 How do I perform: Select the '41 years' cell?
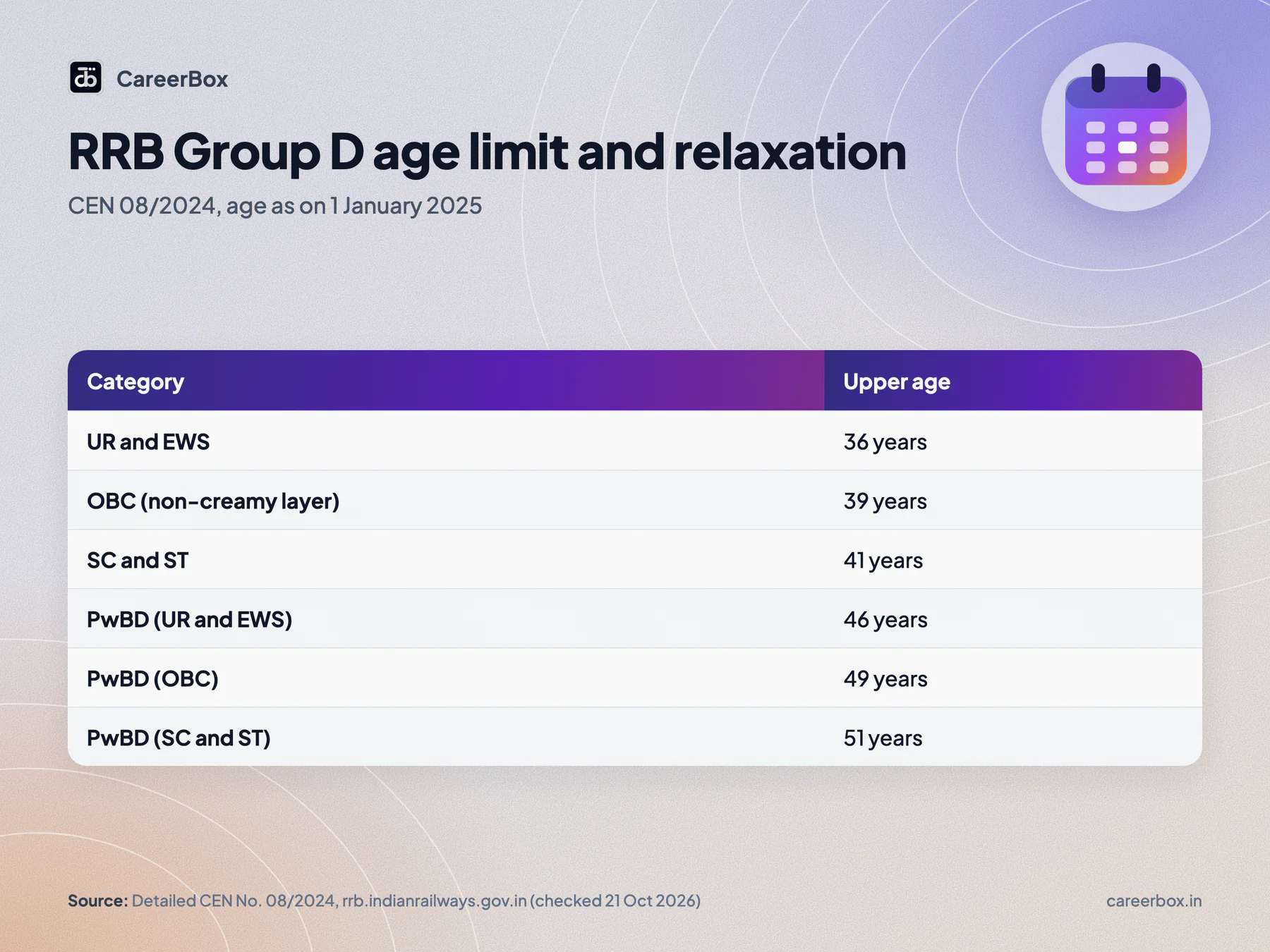click(x=1013, y=560)
